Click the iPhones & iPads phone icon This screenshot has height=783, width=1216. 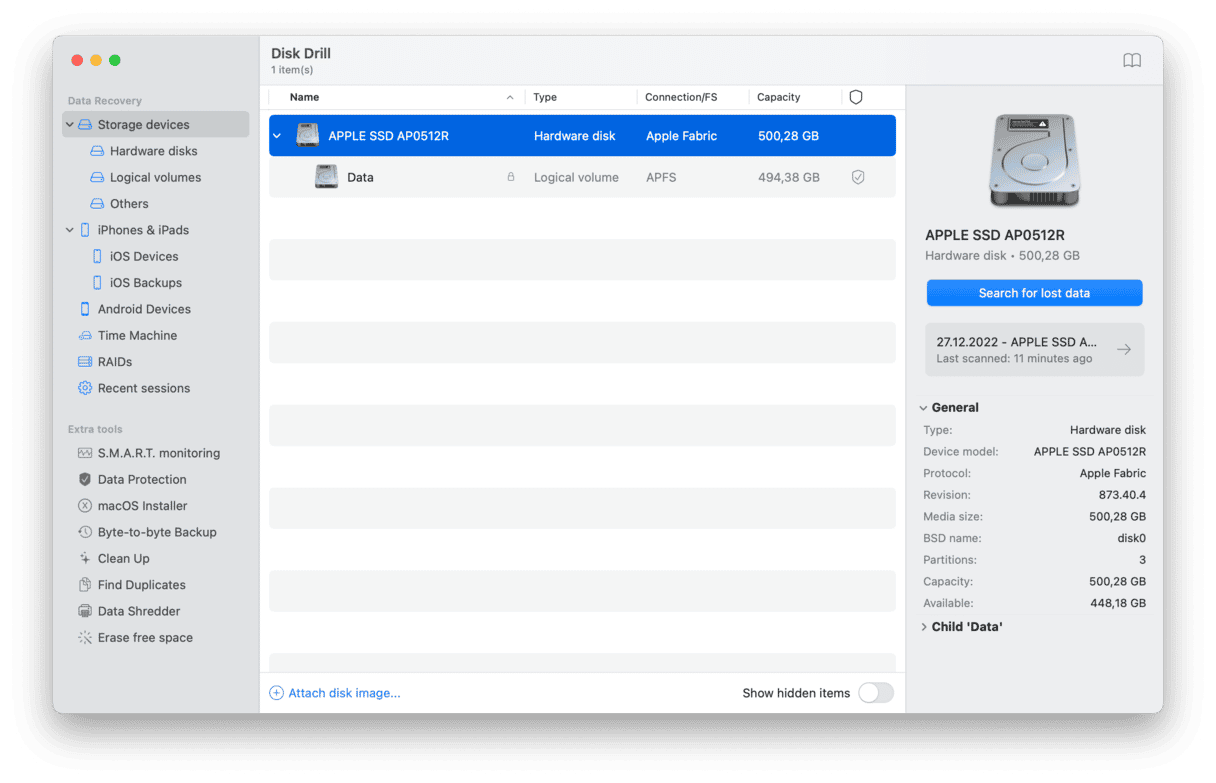(85, 230)
